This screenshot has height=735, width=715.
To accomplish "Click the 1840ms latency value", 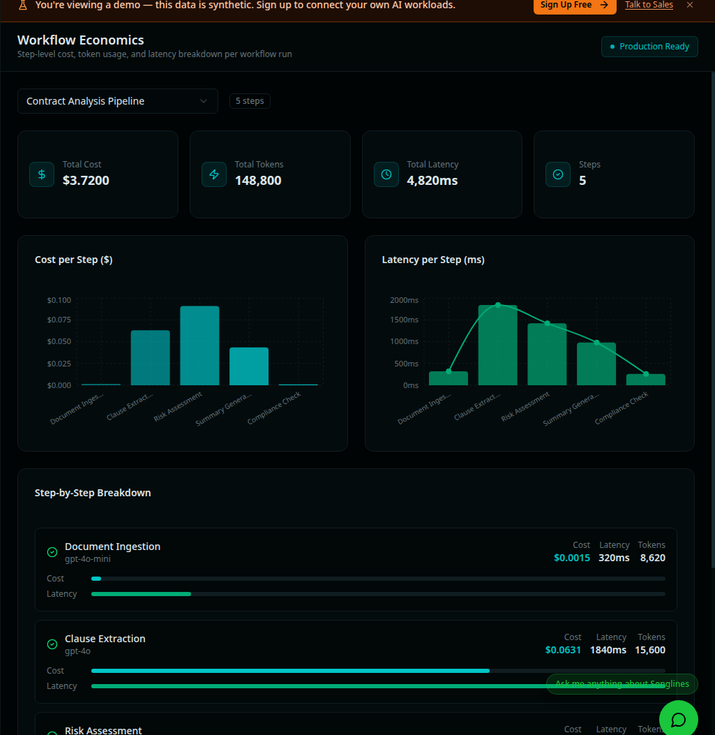I will click(608, 650).
